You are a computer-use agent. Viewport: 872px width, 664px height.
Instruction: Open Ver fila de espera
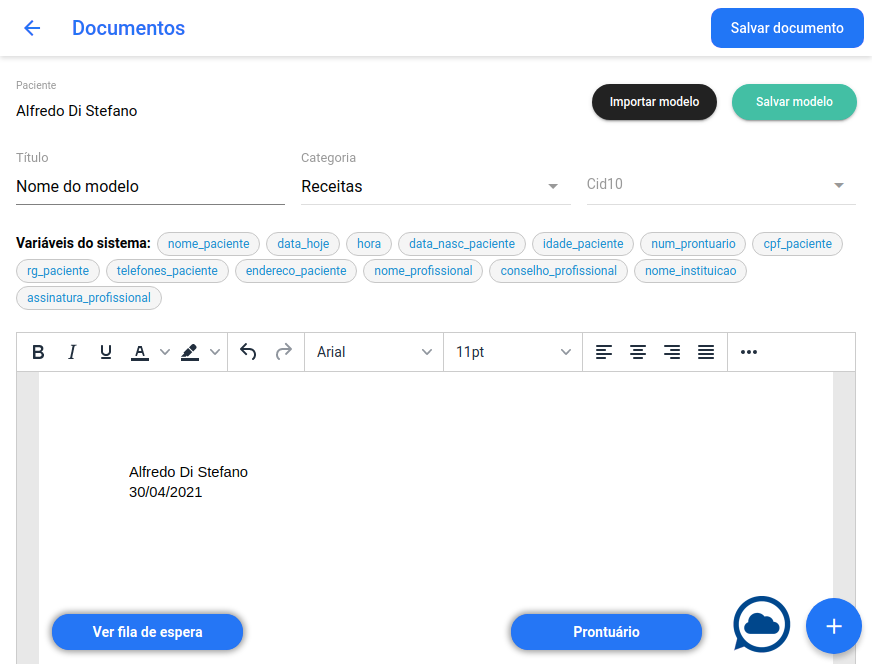(147, 632)
